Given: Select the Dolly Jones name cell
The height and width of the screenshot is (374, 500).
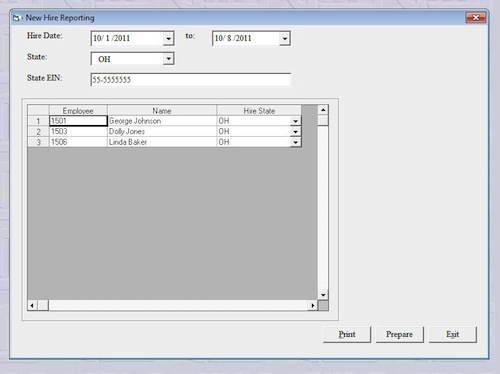Looking at the screenshot, I should coord(162,131).
